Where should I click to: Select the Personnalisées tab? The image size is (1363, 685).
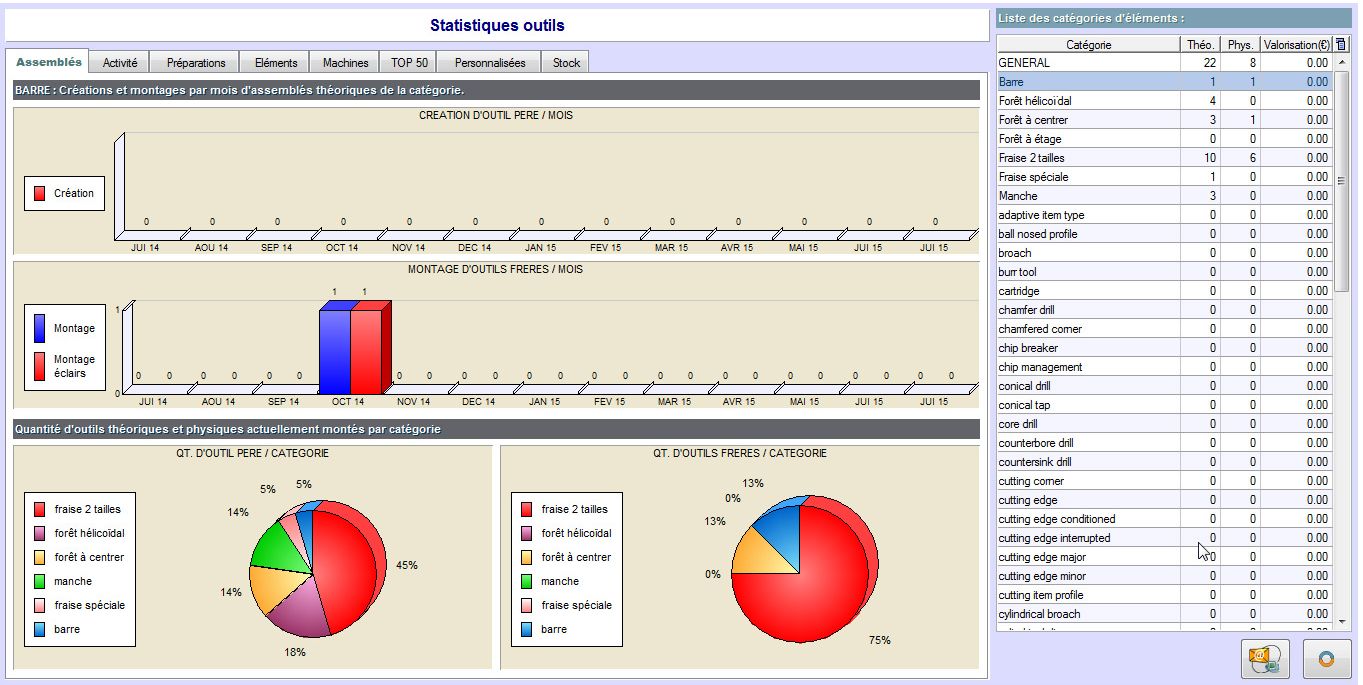[x=488, y=62]
